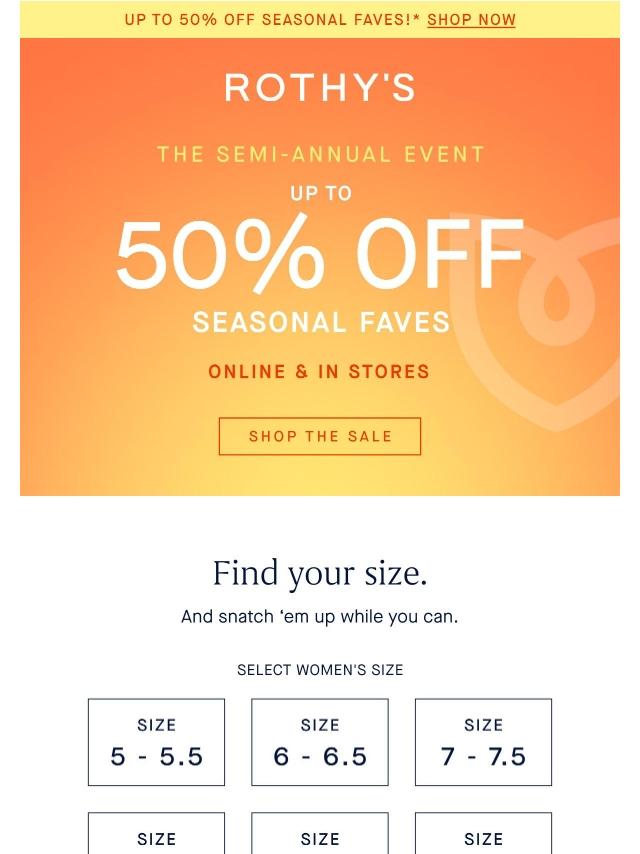Click 'And snatch 'em up while you can.' text

(x=320, y=617)
